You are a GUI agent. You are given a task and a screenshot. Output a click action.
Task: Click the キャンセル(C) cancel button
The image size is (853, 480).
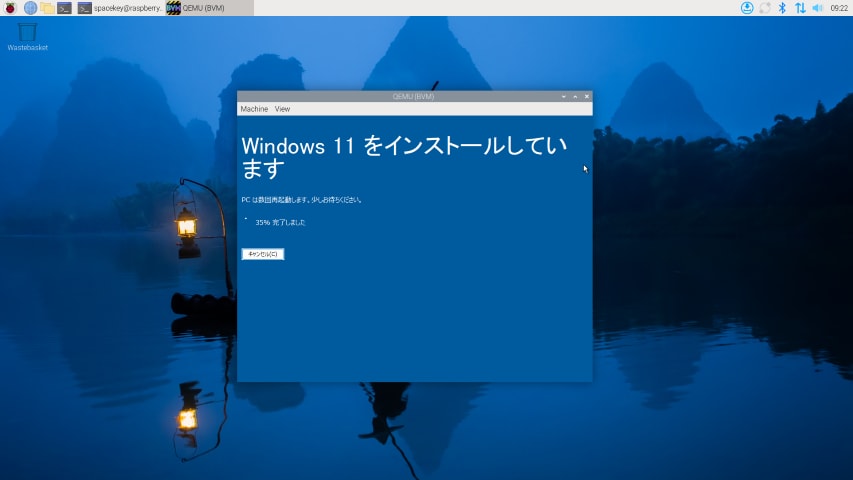click(263, 254)
